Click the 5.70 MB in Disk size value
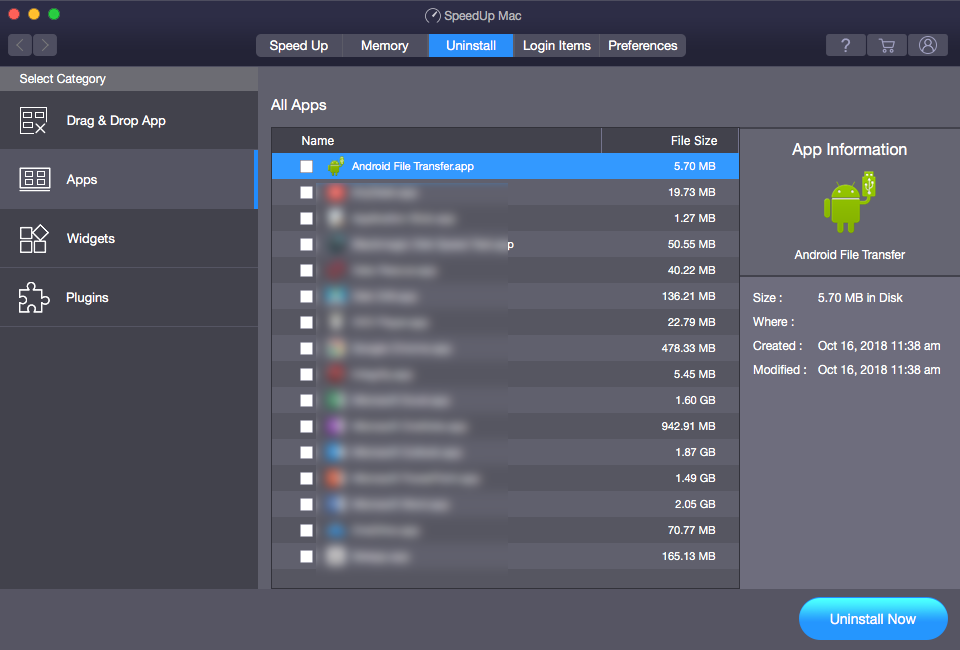The width and height of the screenshot is (960, 650). click(x=860, y=297)
